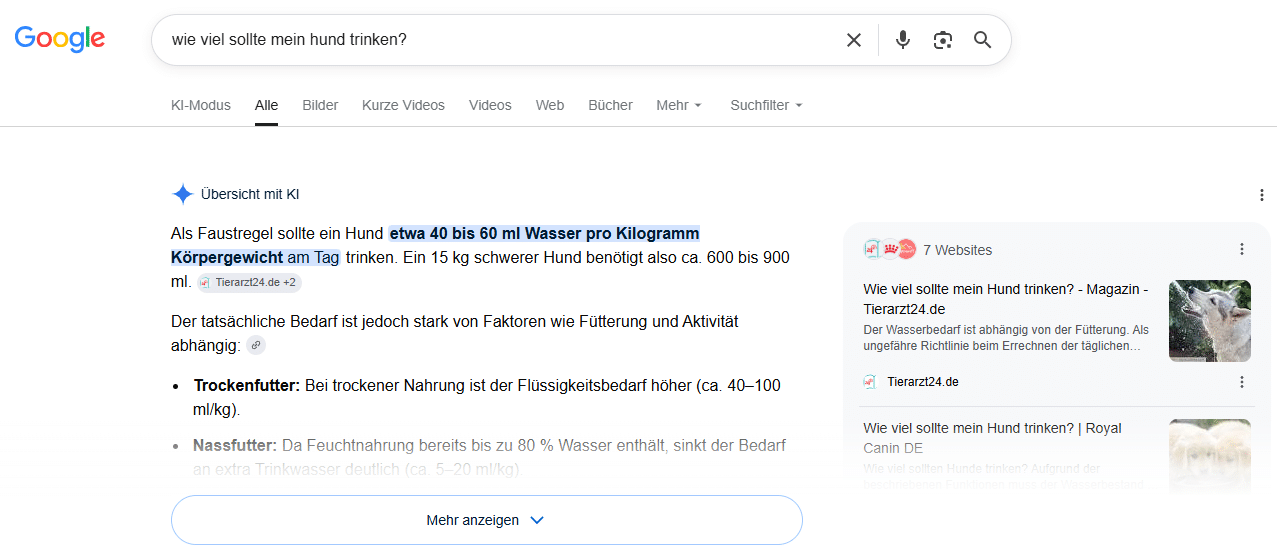Open the Suchfilter dropdown
The height and width of the screenshot is (554, 1277).
(x=767, y=105)
